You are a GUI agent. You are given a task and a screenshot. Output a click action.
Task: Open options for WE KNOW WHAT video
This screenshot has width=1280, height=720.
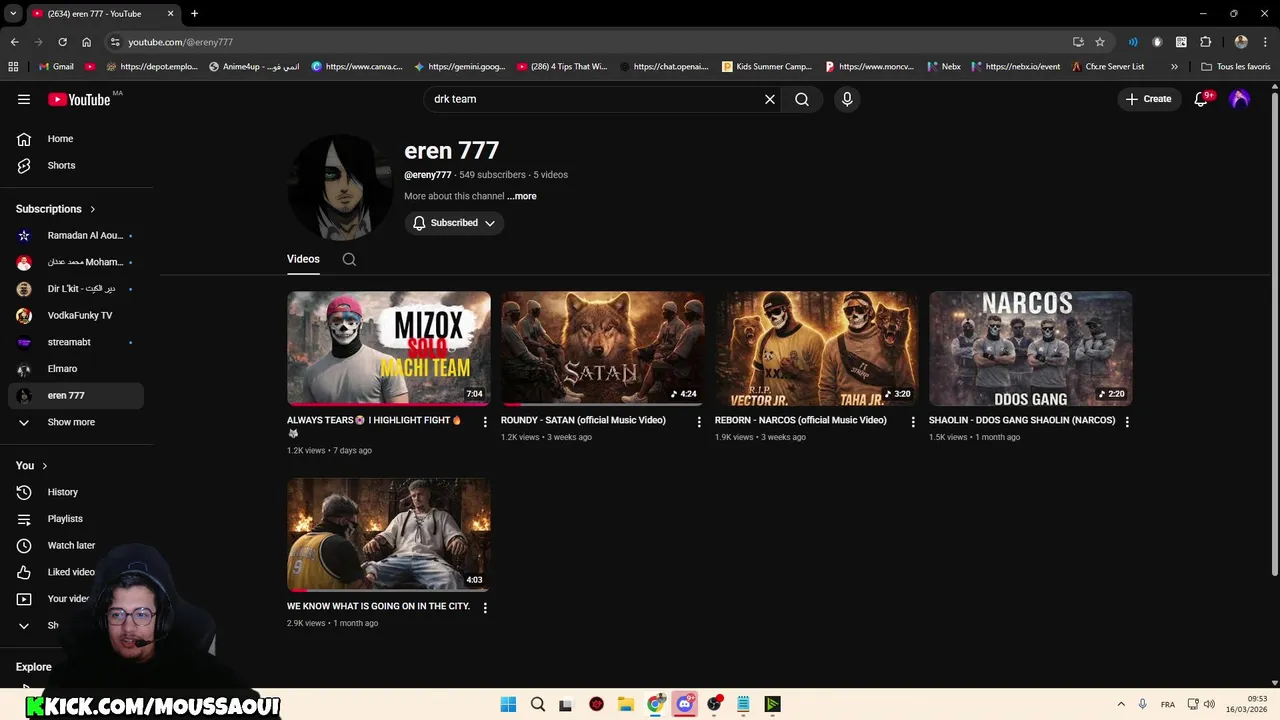485,608
